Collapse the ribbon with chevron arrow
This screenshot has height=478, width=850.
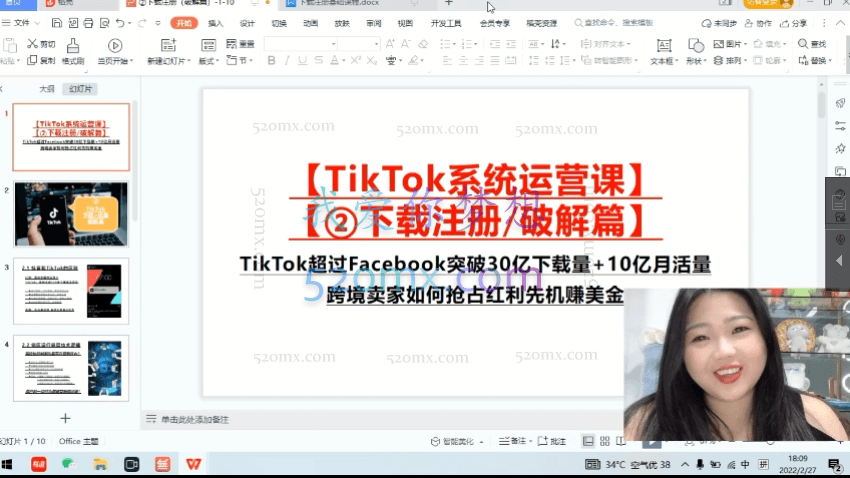click(x=840, y=23)
